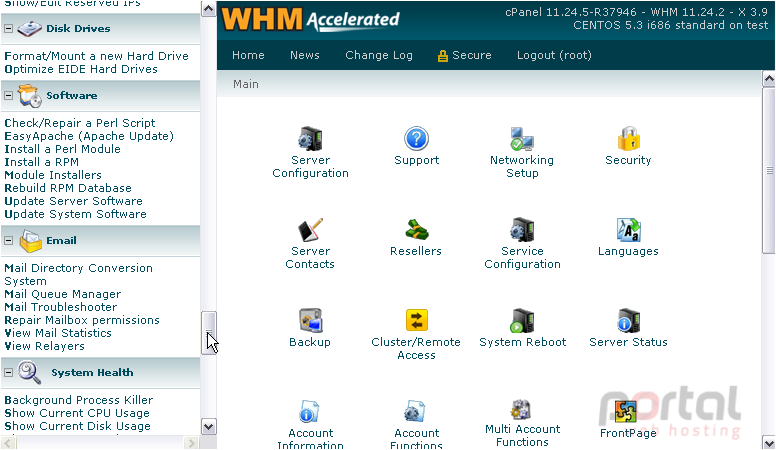The height and width of the screenshot is (450, 776).
Task: Open News in top navigation
Action: click(x=304, y=55)
